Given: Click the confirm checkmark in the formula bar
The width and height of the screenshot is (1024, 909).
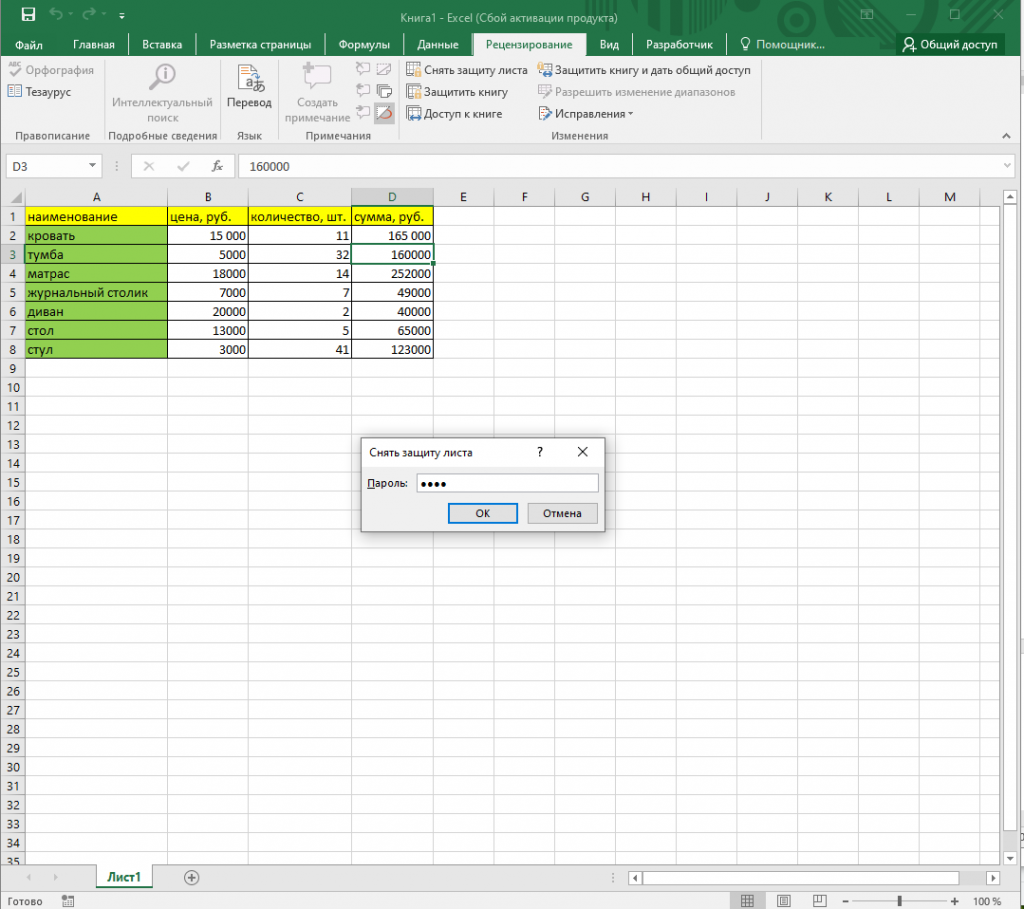Looking at the screenshot, I should click(x=184, y=167).
